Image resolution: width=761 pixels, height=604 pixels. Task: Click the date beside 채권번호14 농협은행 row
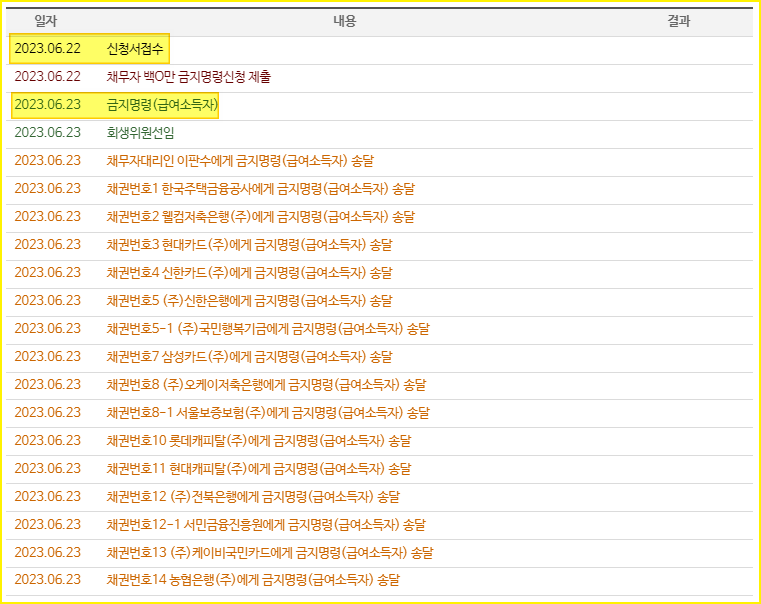[48, 580]
